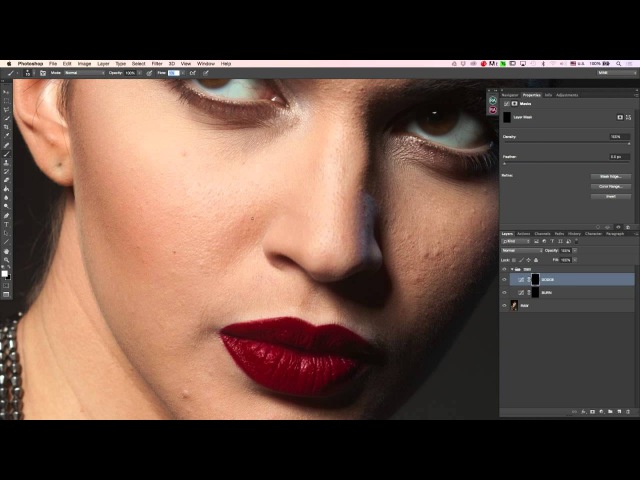Hide the DODGE layer with its eye icon
Screen dimensions: 640x480
504,280
